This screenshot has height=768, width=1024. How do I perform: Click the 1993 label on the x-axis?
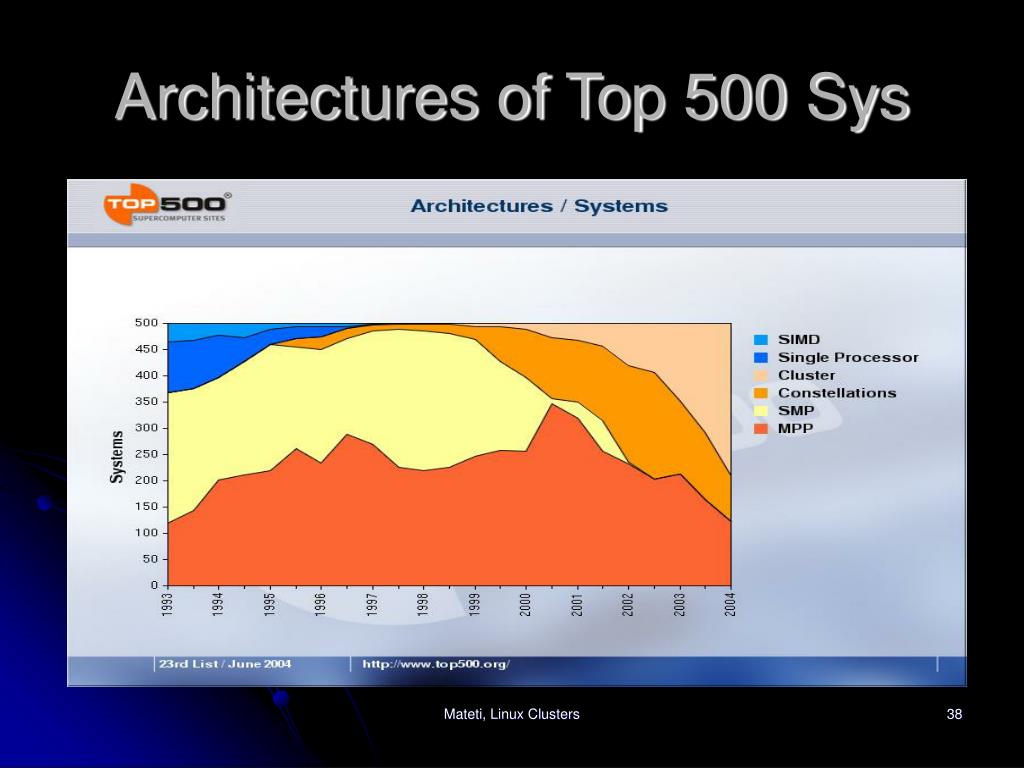[167, 603]
